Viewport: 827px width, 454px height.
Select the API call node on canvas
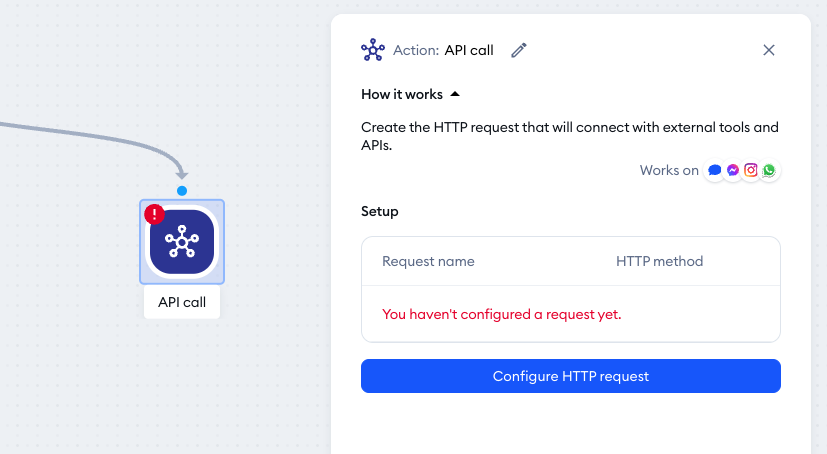182,242
